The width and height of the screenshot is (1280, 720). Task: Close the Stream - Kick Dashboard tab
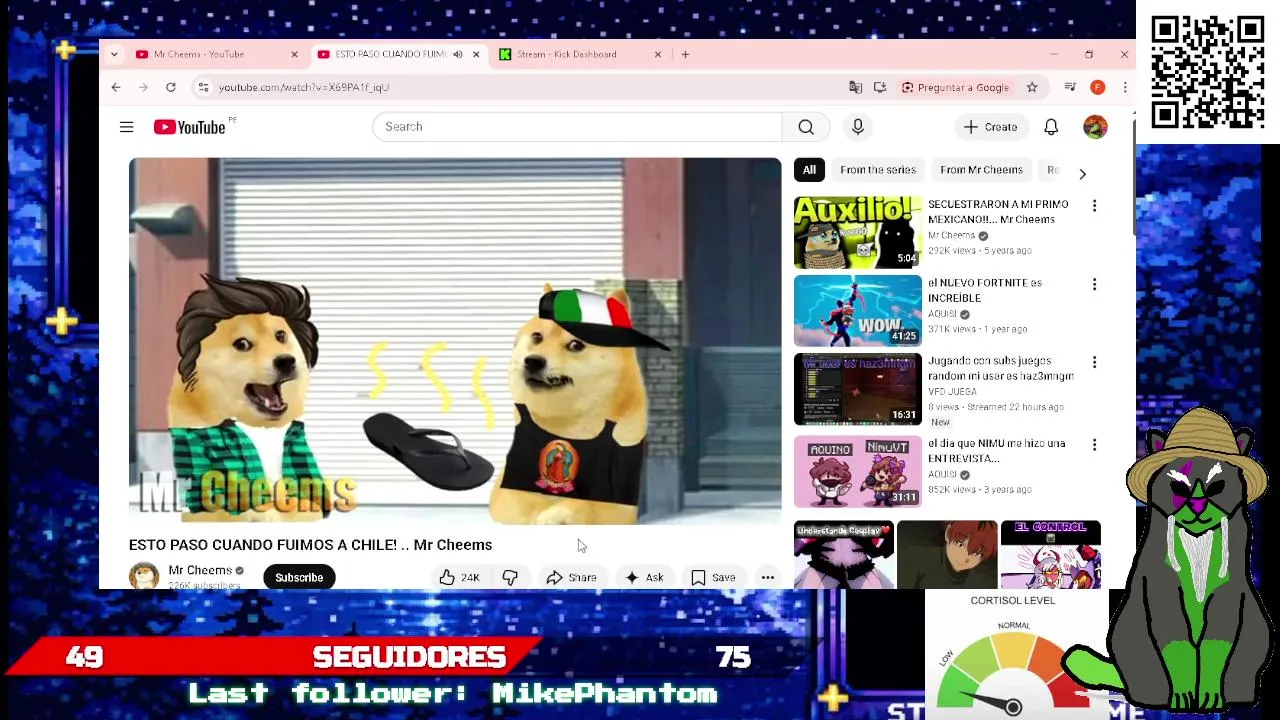(658, 54)
